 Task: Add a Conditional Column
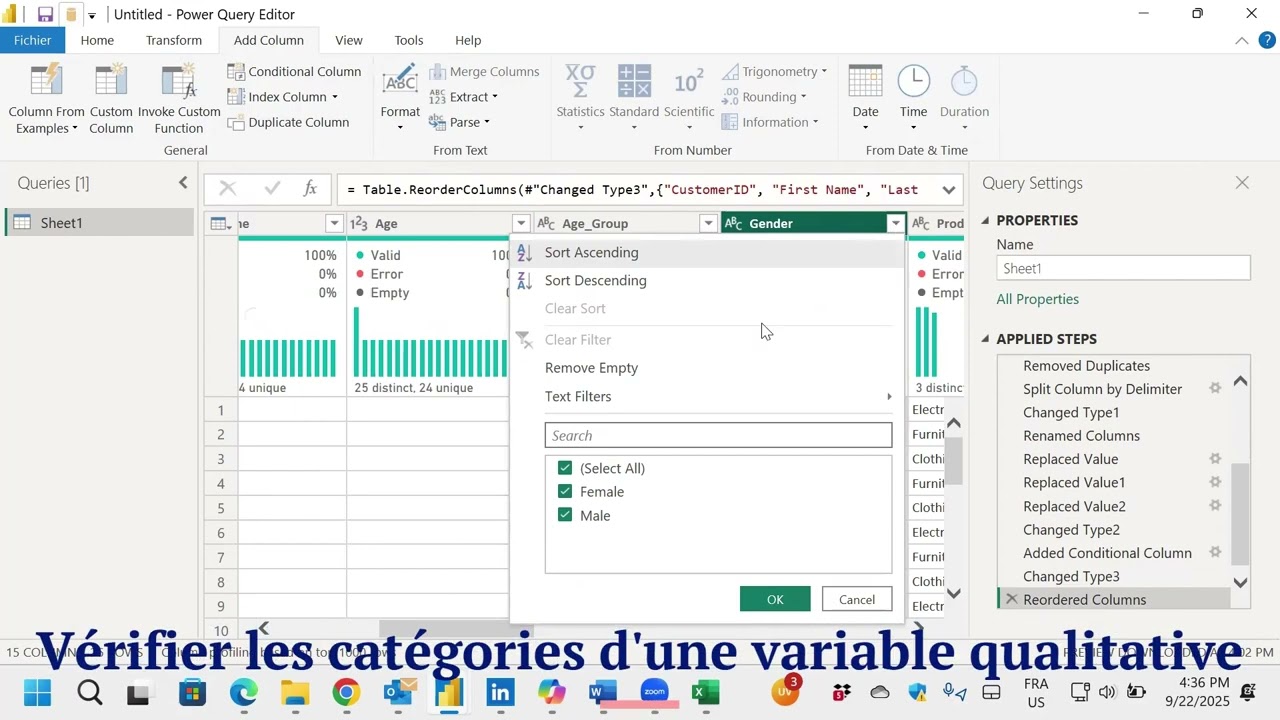(x=295, y=71)
